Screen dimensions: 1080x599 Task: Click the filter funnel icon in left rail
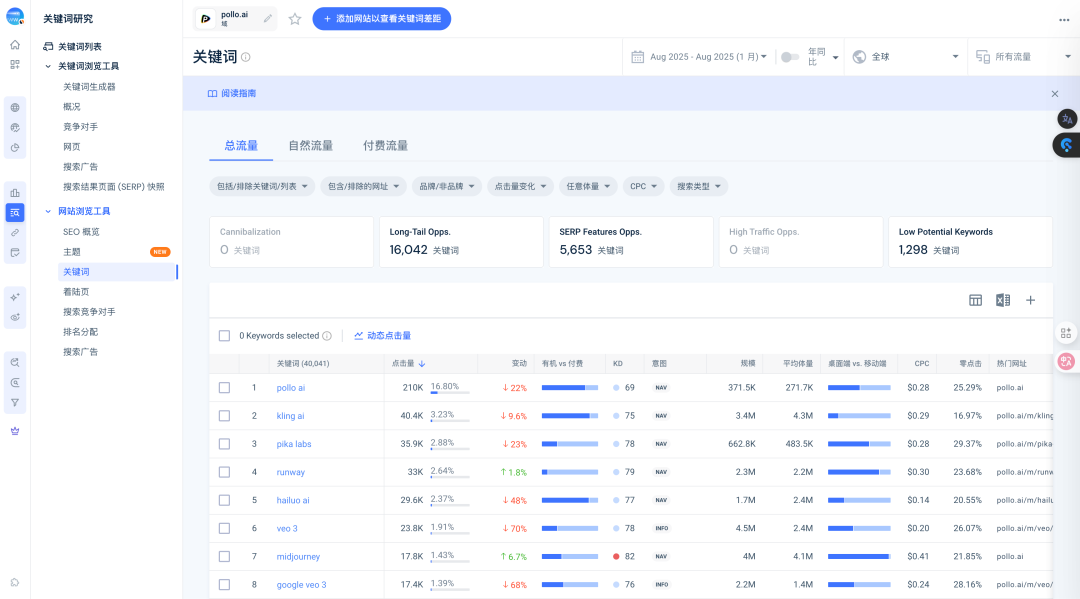coord(14,403)
